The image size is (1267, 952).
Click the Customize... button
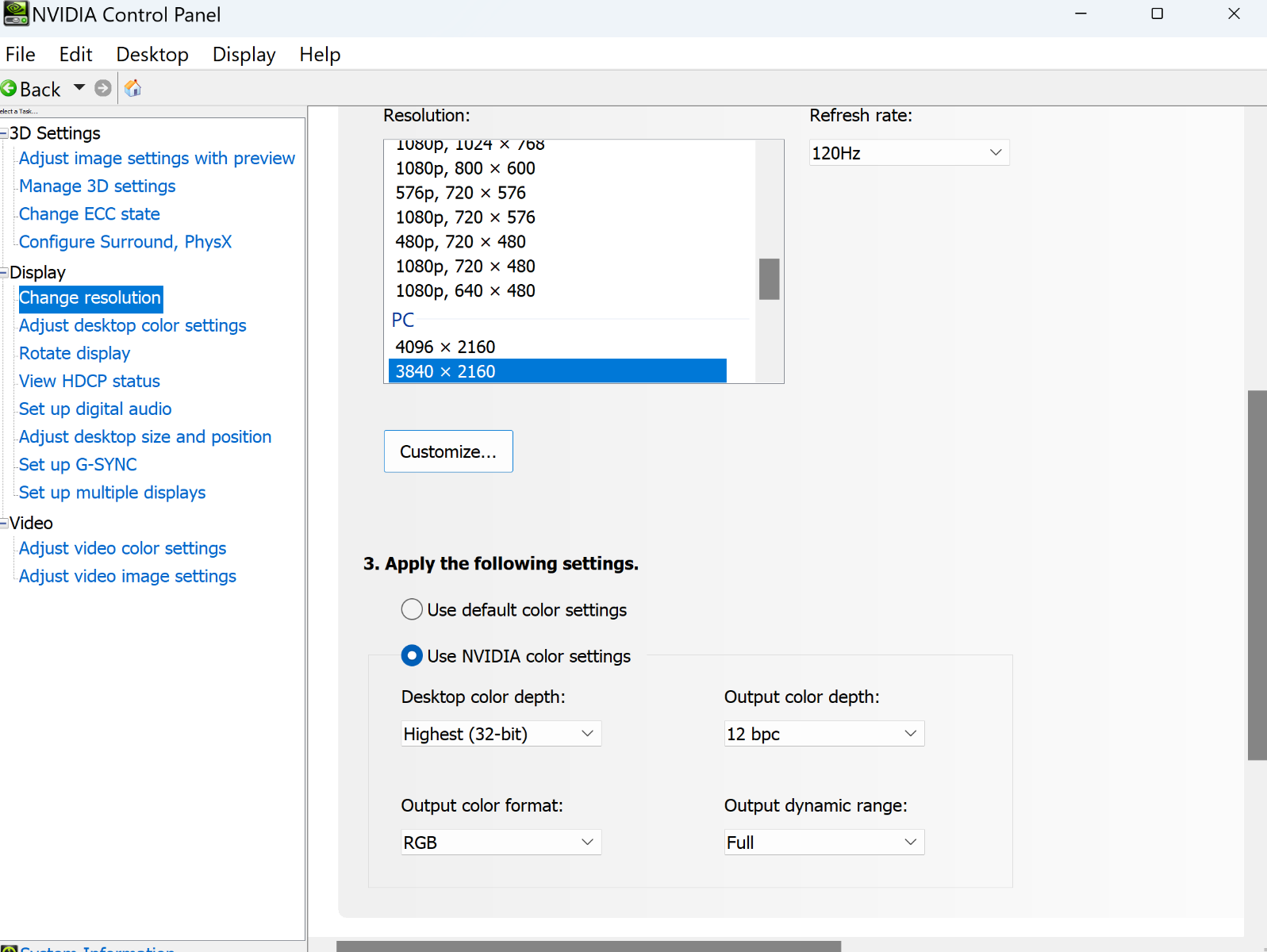coord(448,451)
